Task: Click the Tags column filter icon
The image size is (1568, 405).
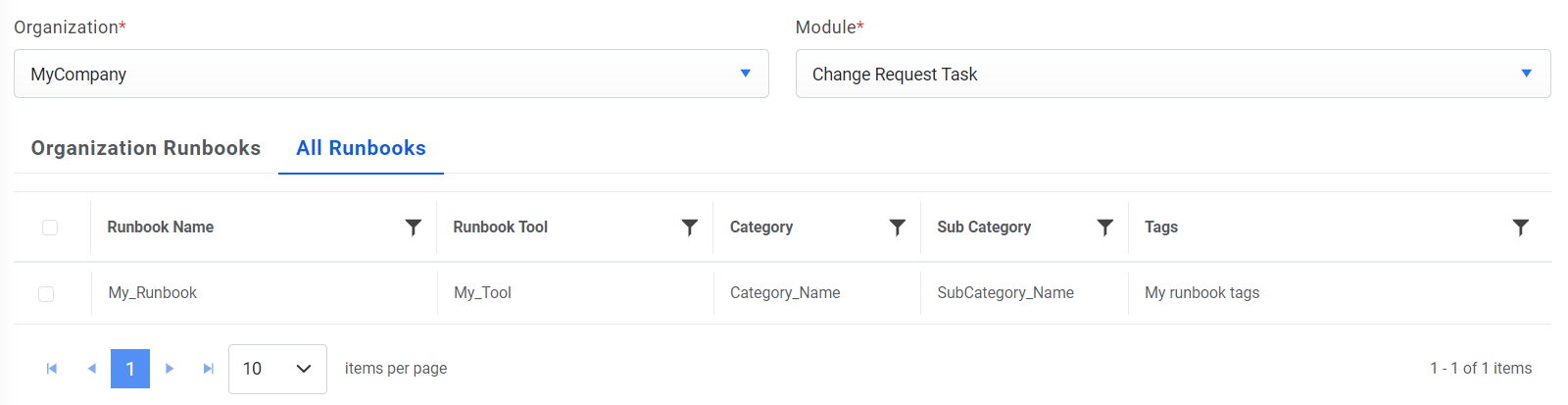Action: point(1520,228)
